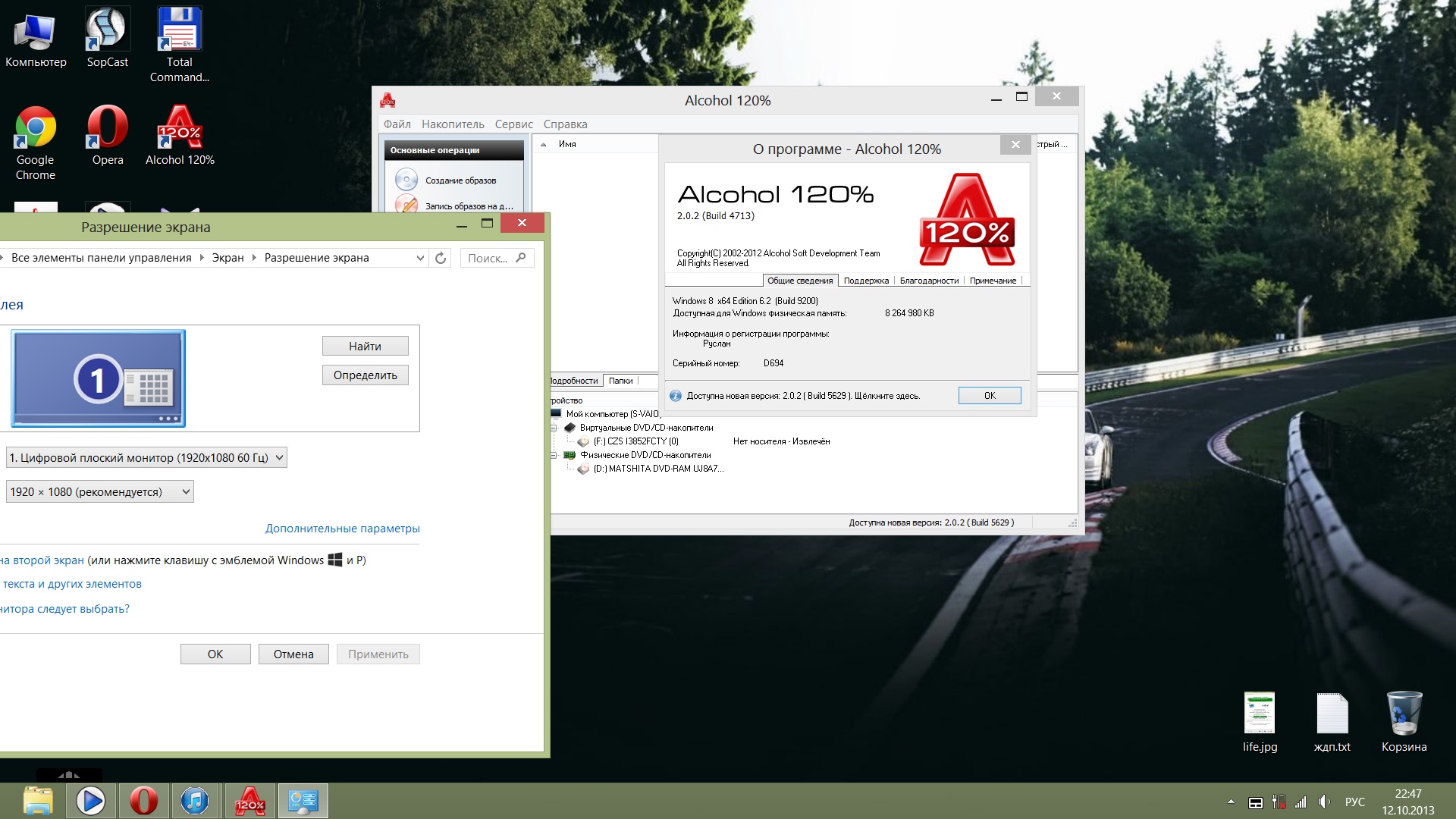Viewport: 1456px width, 819px height.
Task: Open iTunes from the taskbar
Action: [x=195, y=801]
